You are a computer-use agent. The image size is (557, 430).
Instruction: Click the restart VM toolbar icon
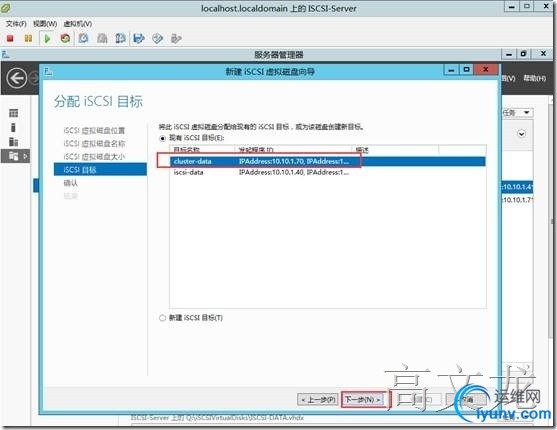(65, 38)
